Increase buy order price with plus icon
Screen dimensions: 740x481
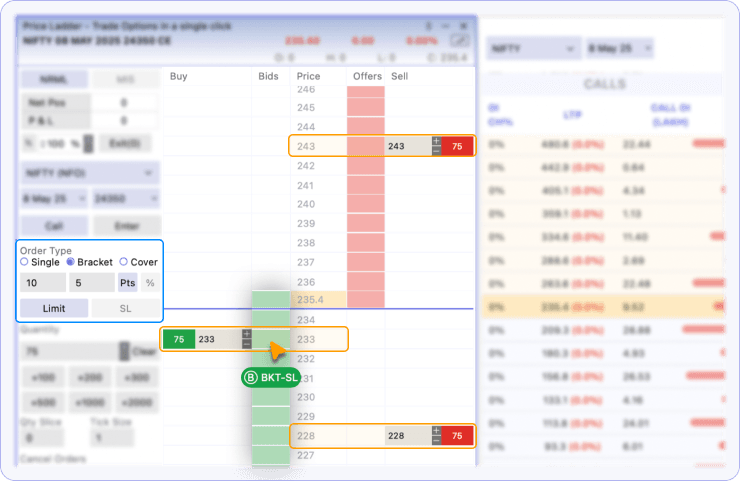pyautogui.click(x=247, y=334)
